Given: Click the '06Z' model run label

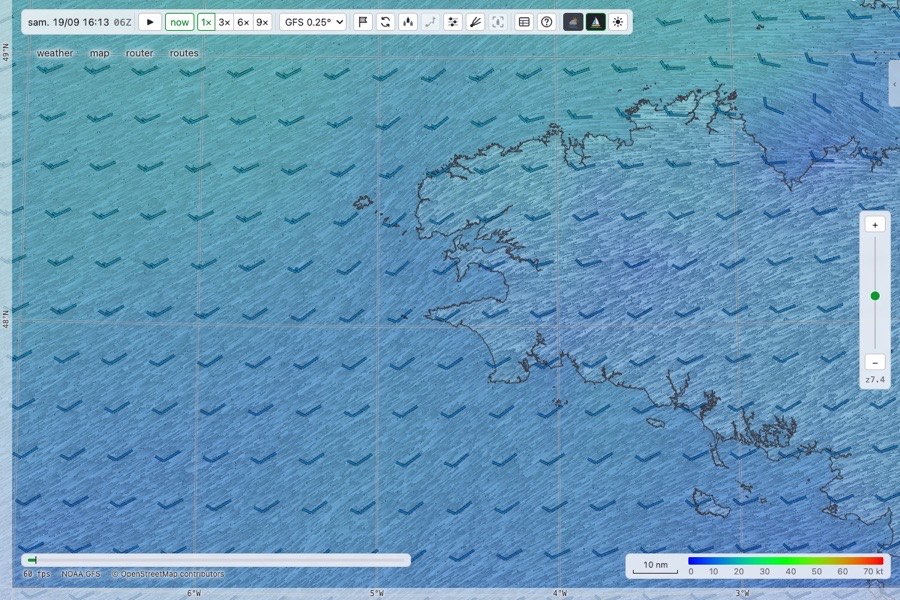Looking at the screenshot, I should point(122,22).
